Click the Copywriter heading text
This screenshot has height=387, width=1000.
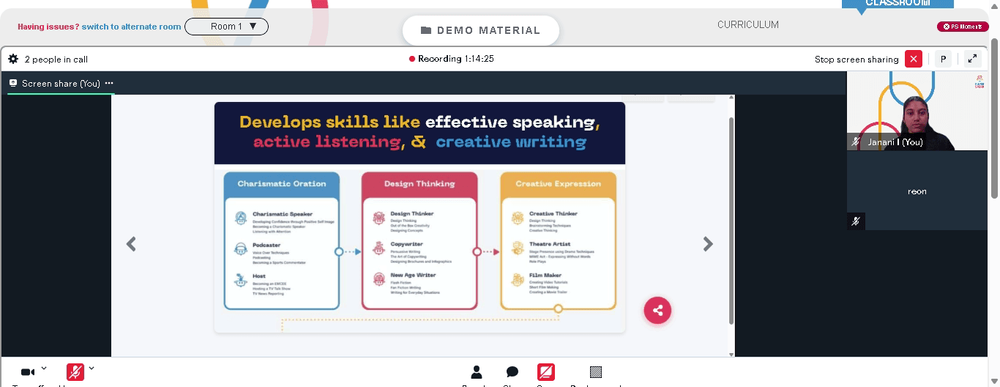[406, 244]
